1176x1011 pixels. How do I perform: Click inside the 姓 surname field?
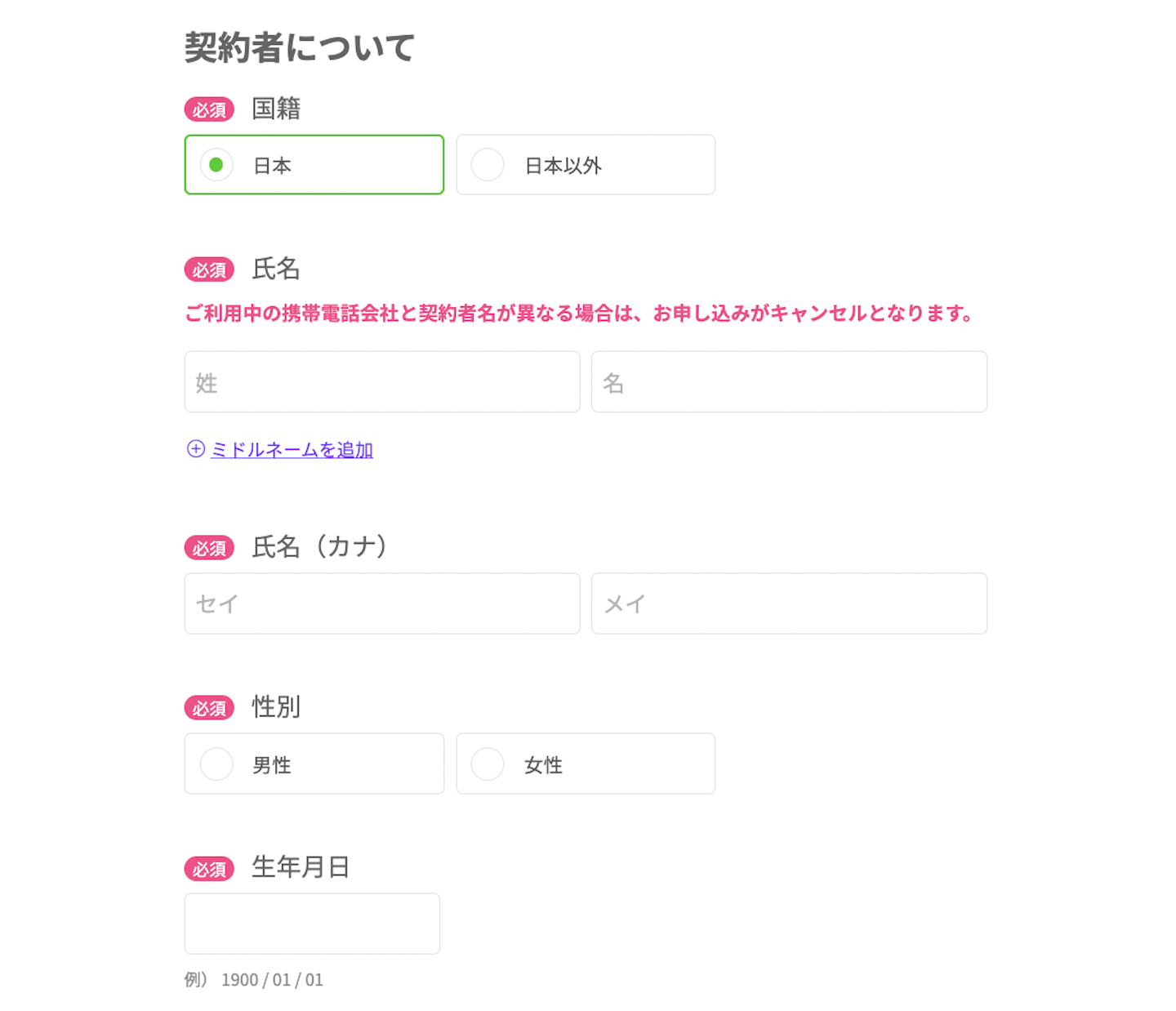[381, 381]
